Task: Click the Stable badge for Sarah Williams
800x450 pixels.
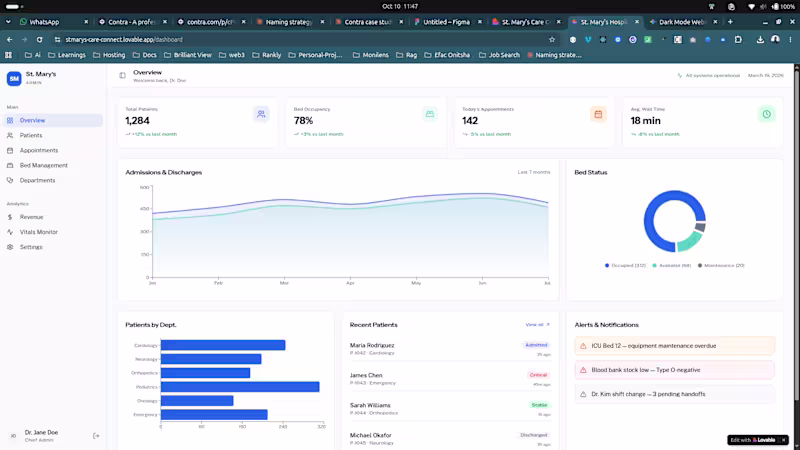Action: tap(539, 405)
